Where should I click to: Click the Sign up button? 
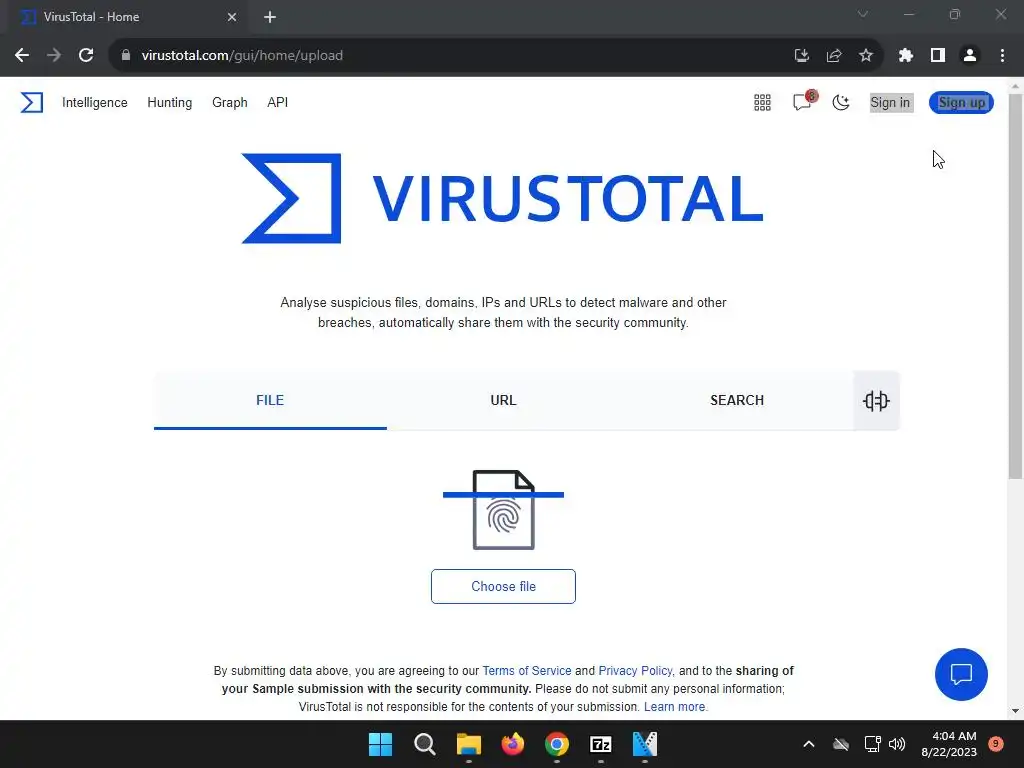click(961, 103)
